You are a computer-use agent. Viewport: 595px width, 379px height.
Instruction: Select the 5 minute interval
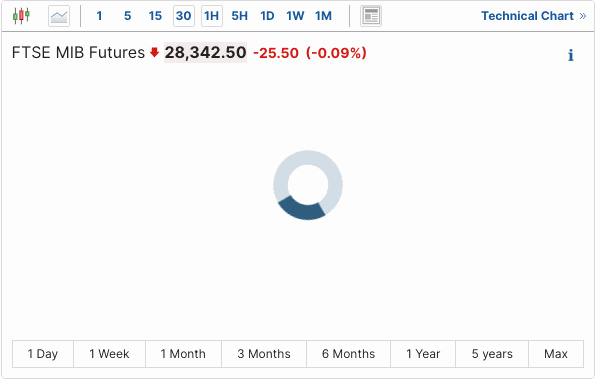128,16
